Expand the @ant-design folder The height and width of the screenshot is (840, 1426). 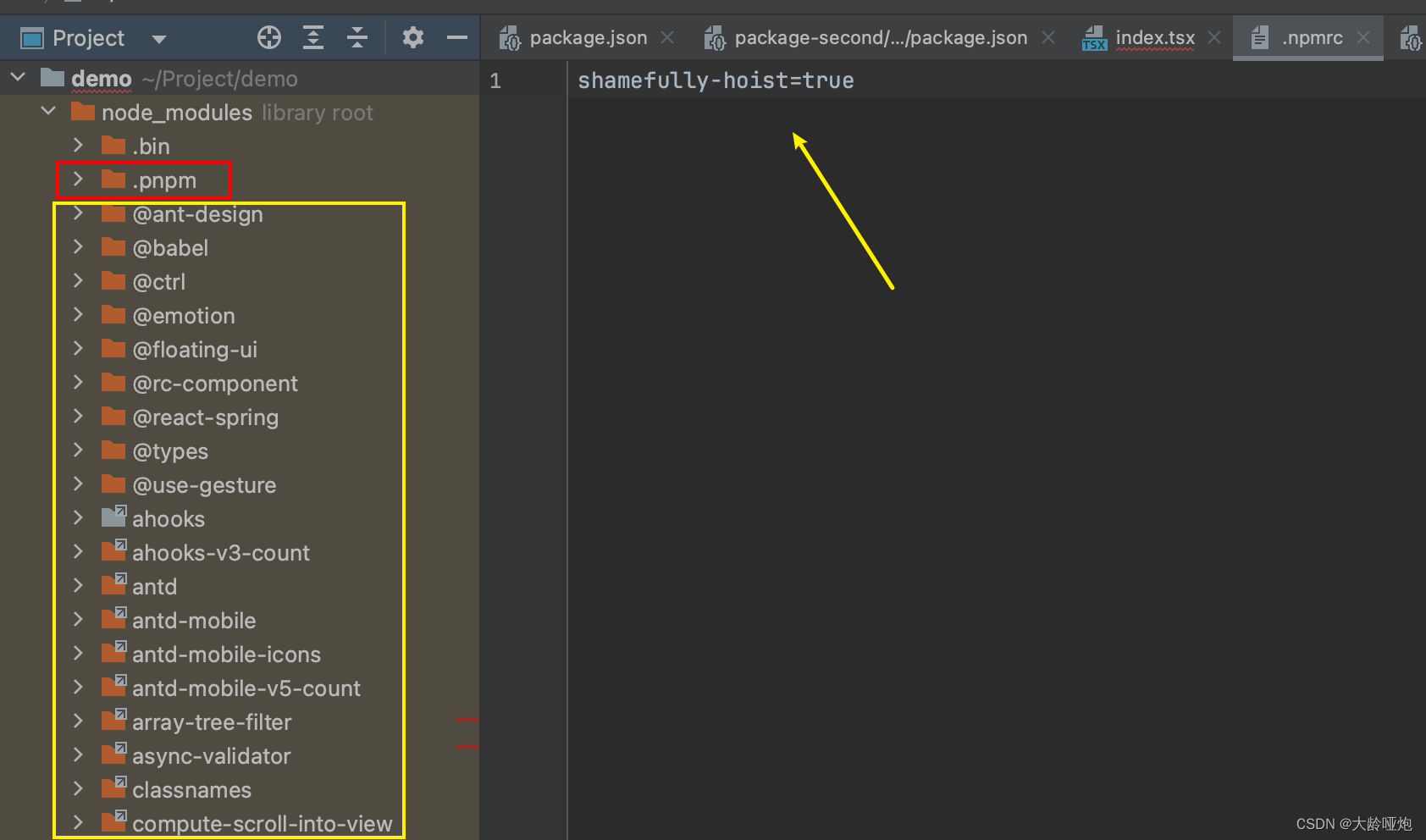(x=78, y=213)
